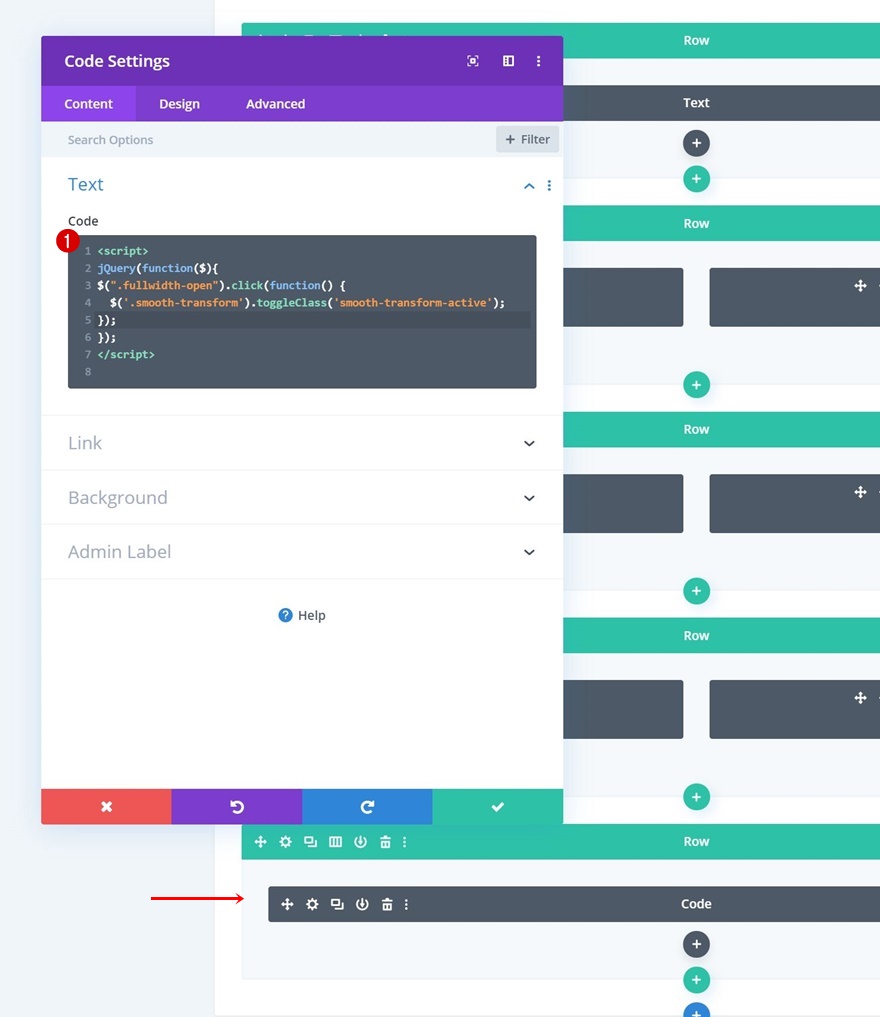The image size is (880, 1017).
Task: Toggle the Code module power icon
Action: tap(362, 904)
